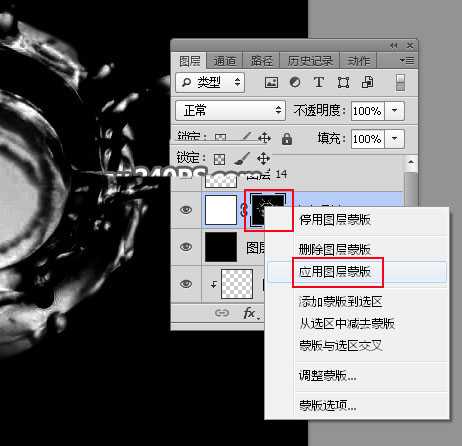Switch to the 通道 tab
Image resolution: width=462 pixels, height=446 pixels.
pyautogui.click(x=225, y=61)
